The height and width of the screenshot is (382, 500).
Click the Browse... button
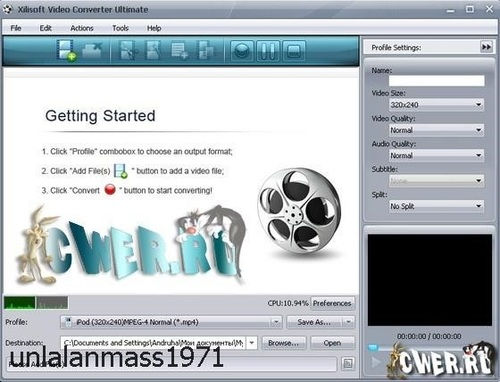(283, 343)
